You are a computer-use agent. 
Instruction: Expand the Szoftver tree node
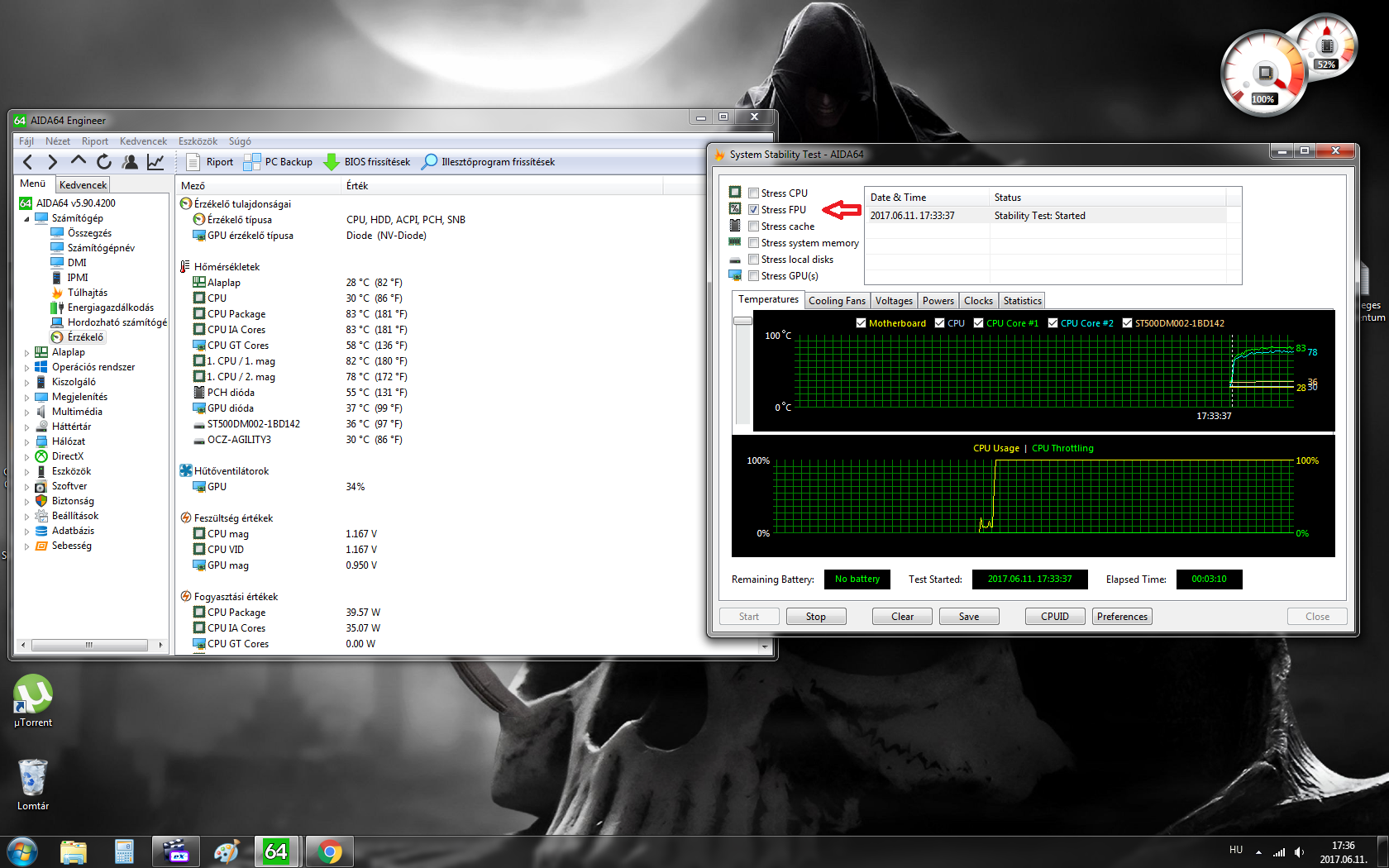pyautogui.click(x=26, y=487)
